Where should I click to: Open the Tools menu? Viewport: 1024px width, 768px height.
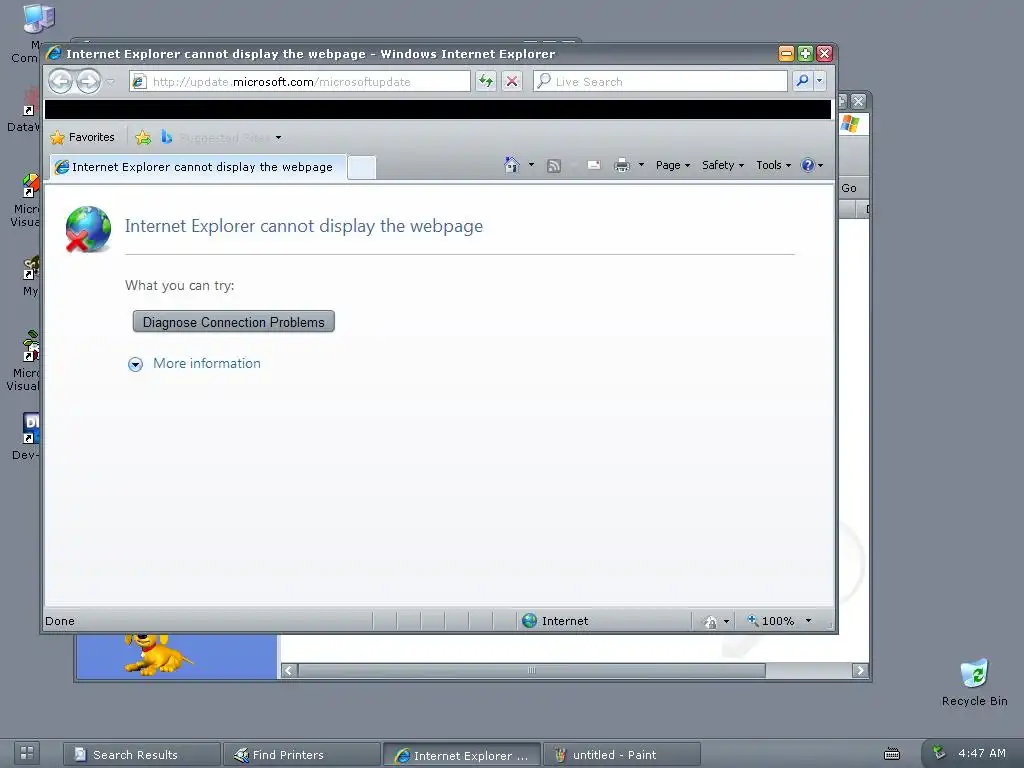point(773,165)
